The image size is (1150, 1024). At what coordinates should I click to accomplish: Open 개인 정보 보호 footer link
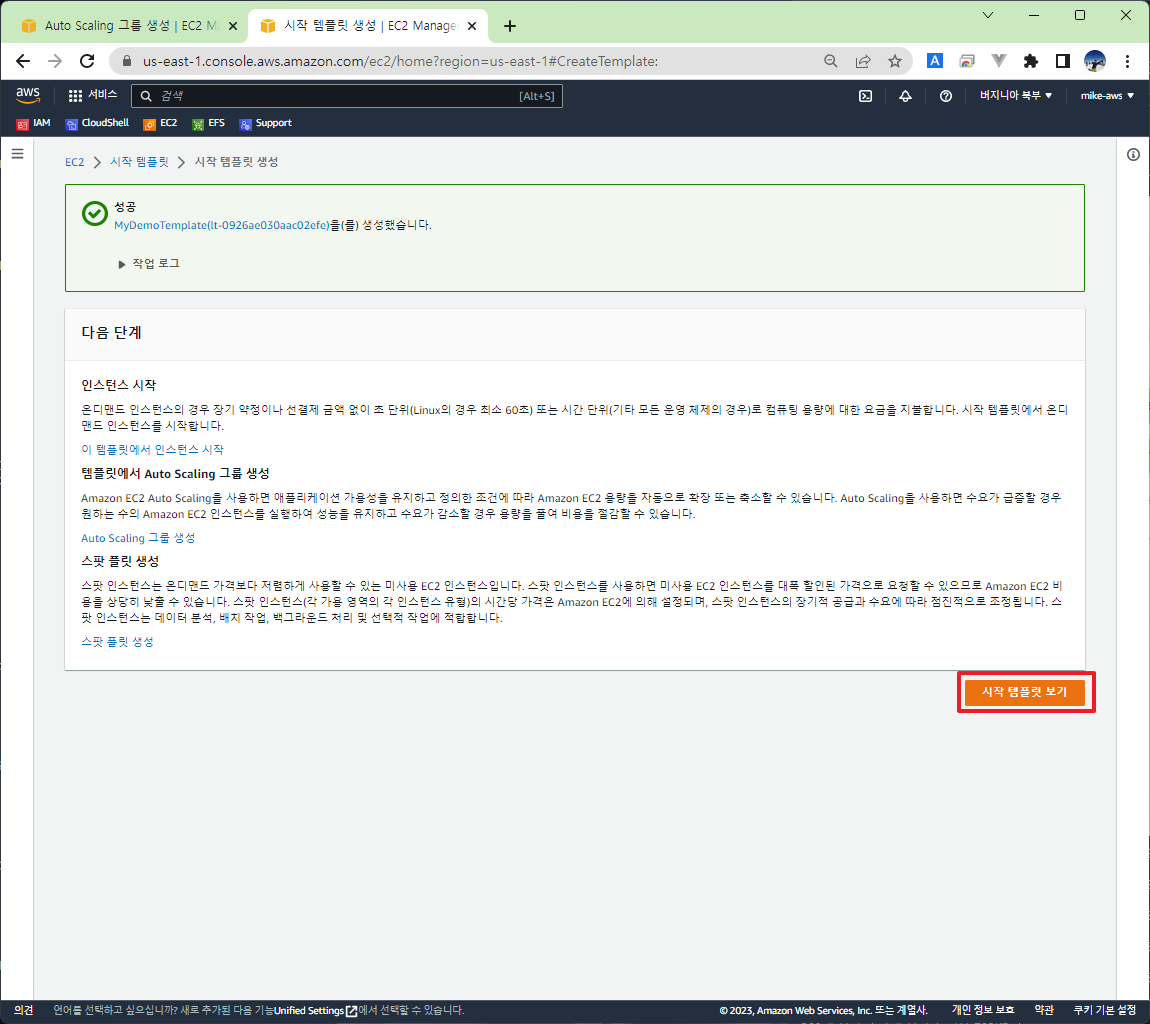[983, 1010]
